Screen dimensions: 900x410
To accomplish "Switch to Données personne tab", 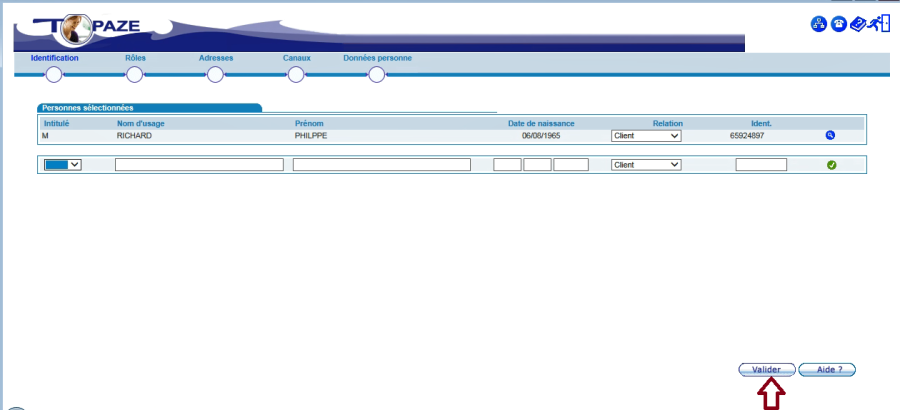I will 377,58.
